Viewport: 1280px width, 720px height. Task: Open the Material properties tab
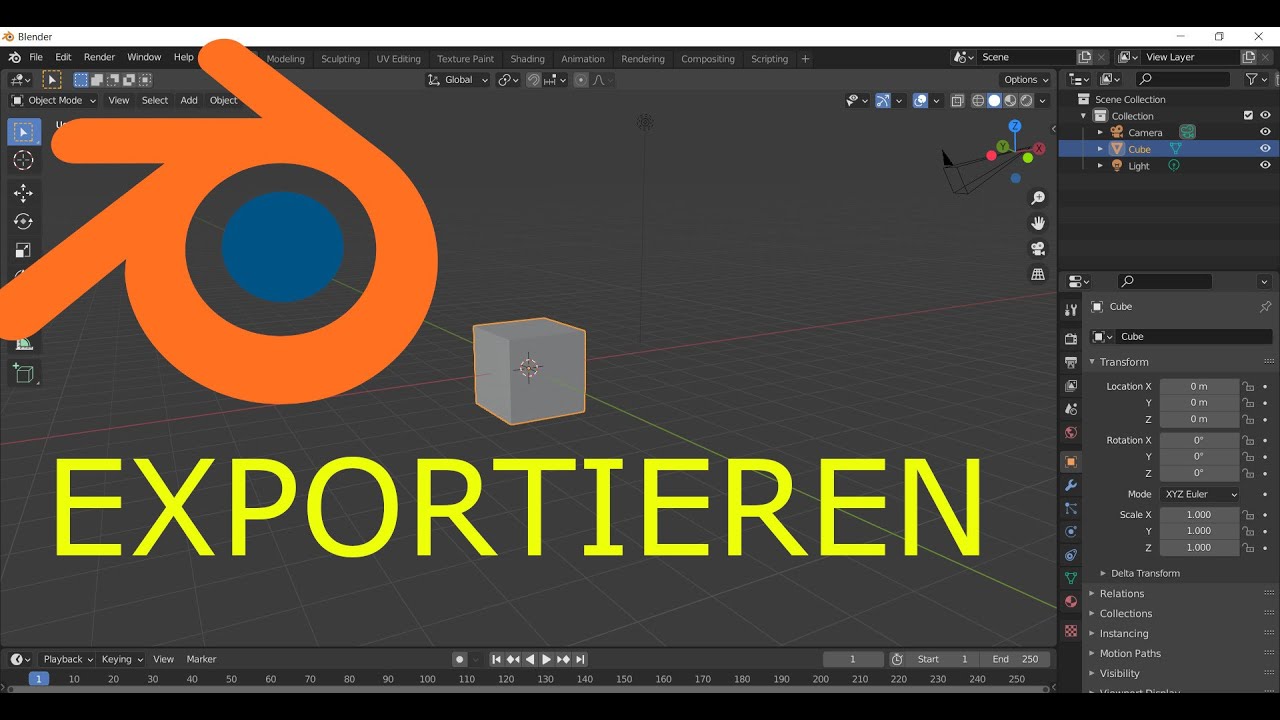click(1071, 602)
